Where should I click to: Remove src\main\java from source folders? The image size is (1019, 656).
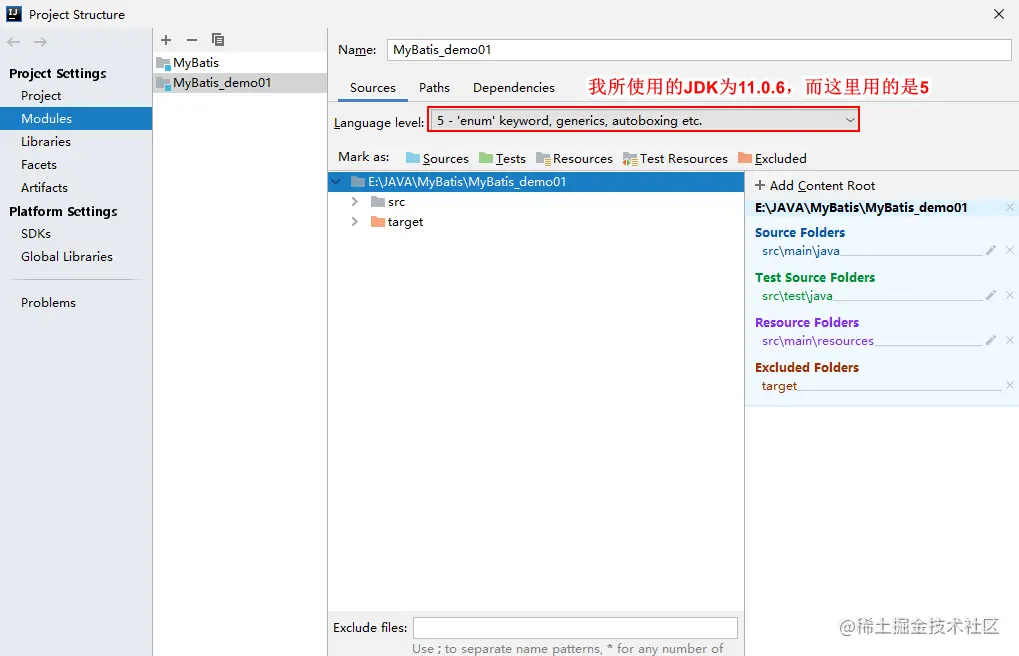(1009, 250)
